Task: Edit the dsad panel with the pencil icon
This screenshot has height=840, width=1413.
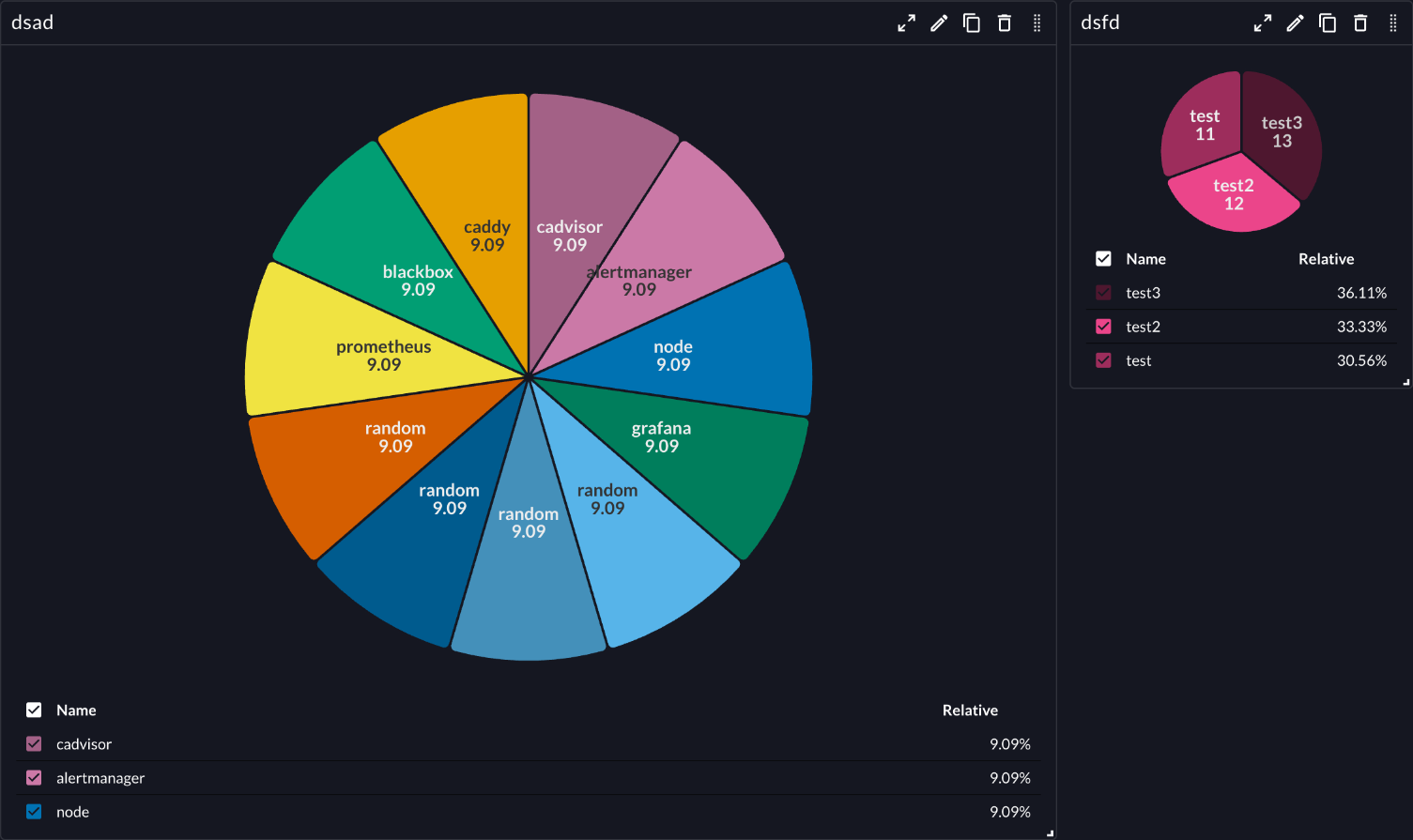Action: tap(939, 23)
